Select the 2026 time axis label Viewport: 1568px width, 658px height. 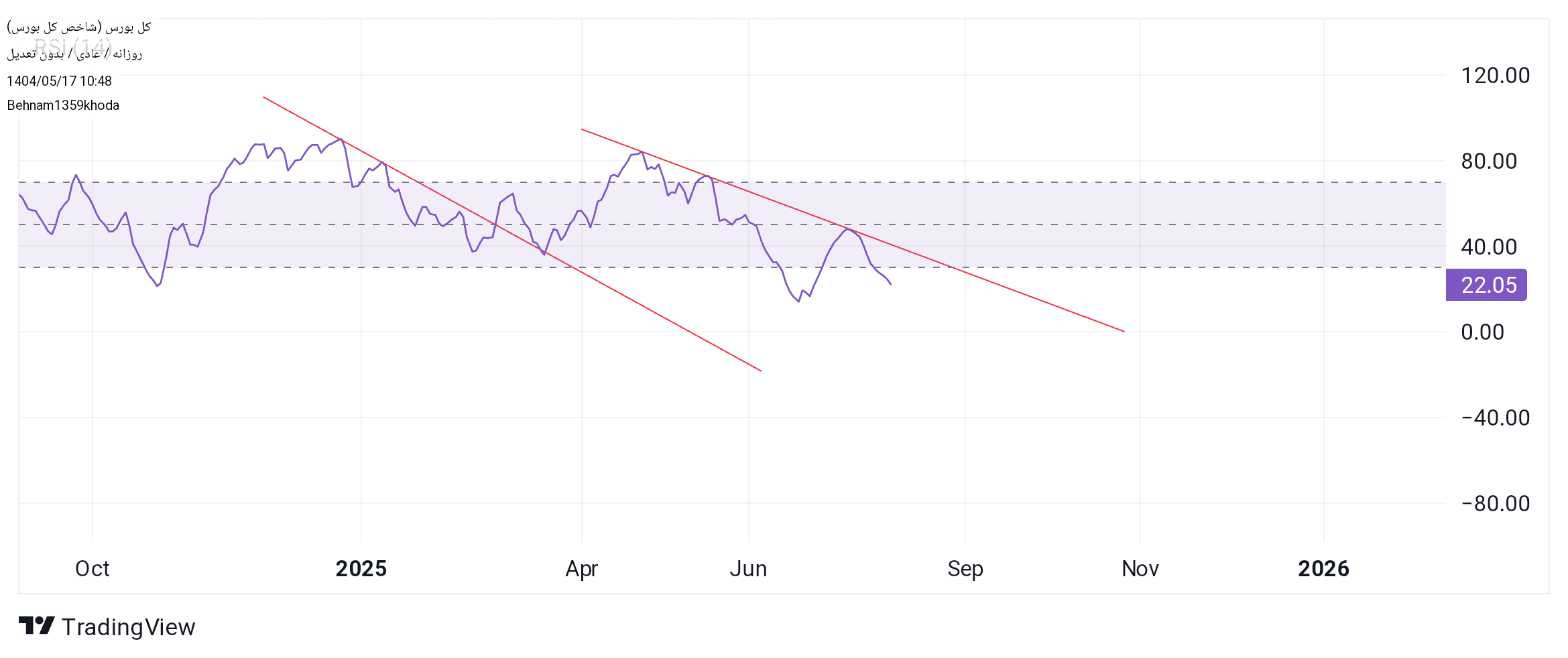pos(1323,568)
